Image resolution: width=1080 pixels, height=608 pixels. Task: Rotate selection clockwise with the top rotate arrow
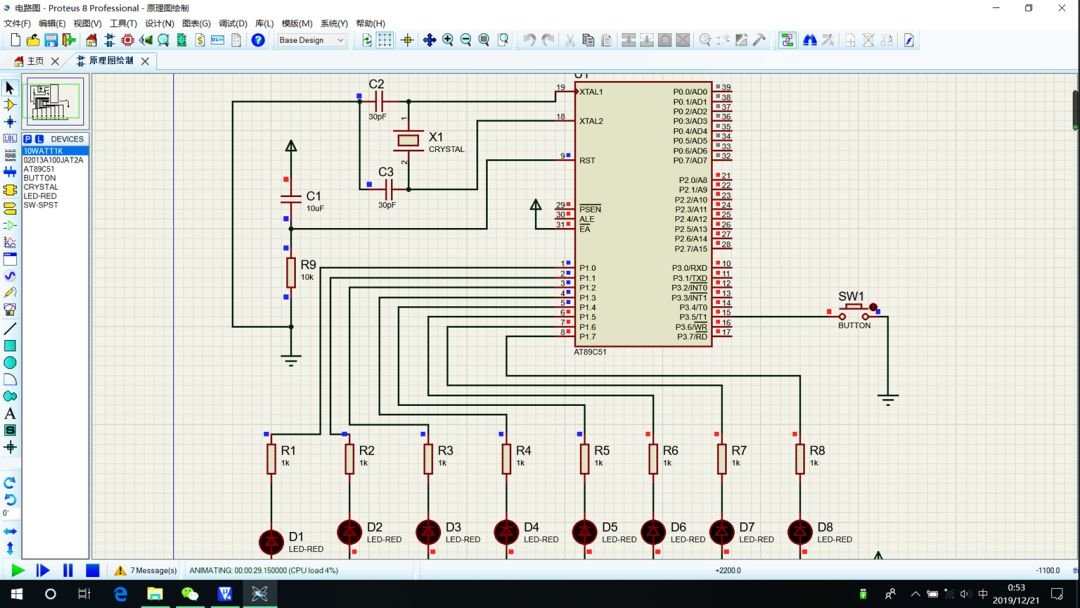(x=10, y=483)
